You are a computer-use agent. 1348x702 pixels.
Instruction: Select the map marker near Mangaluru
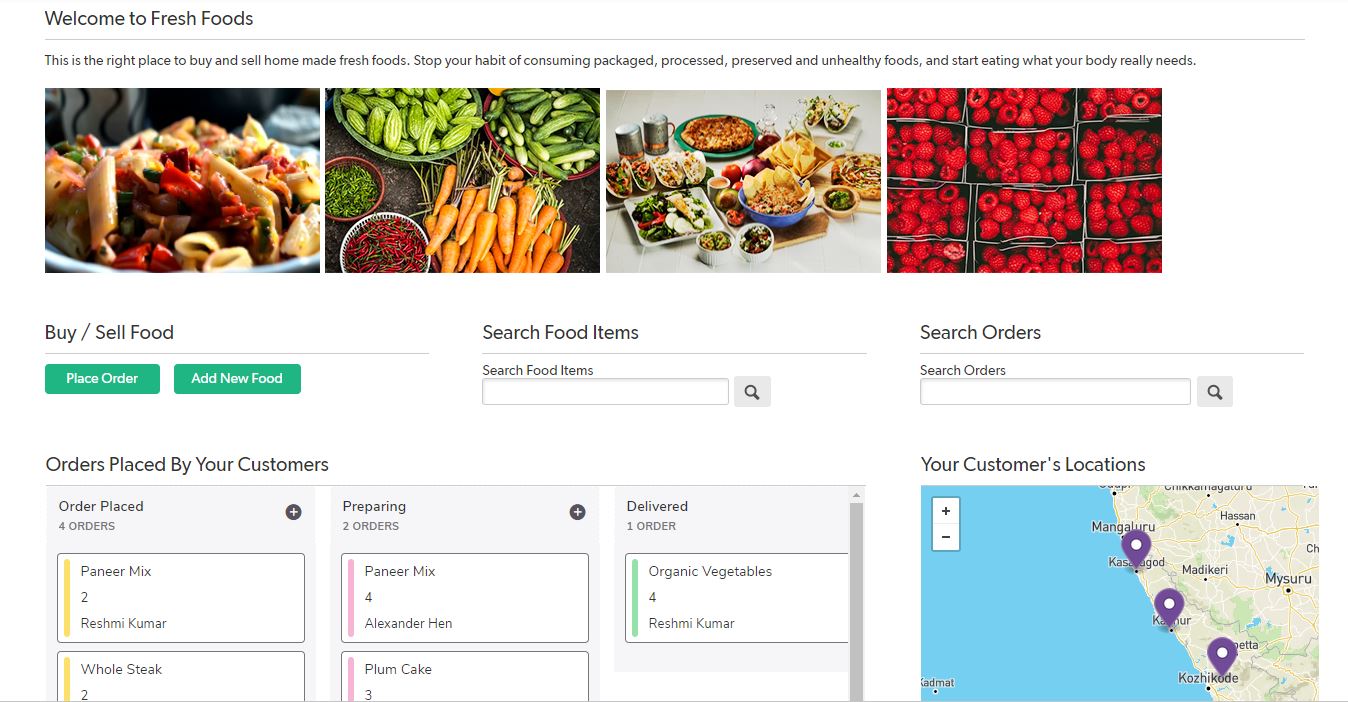(x=1135, y=545)
